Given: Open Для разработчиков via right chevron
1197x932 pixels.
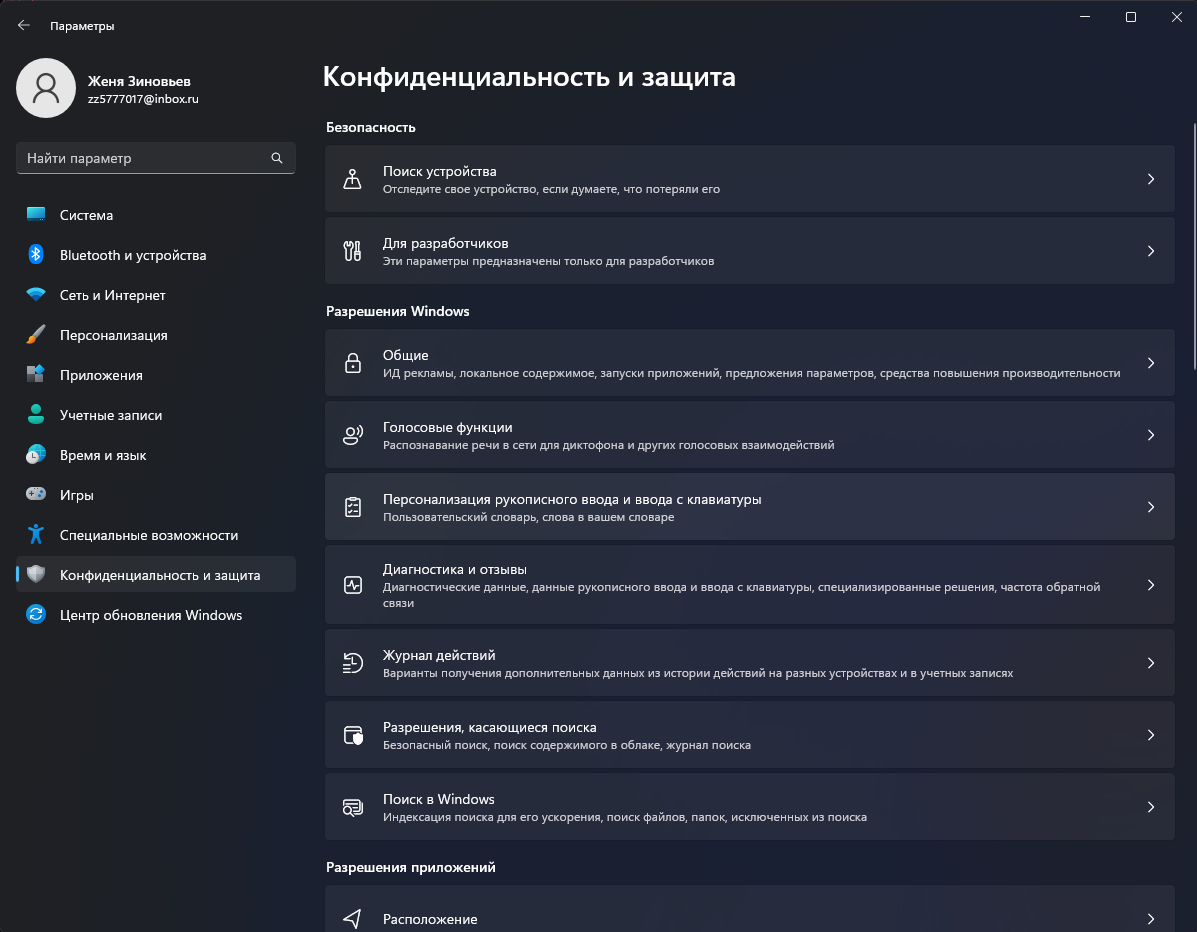Looking at the screenshot, I should pos(1150,250).
